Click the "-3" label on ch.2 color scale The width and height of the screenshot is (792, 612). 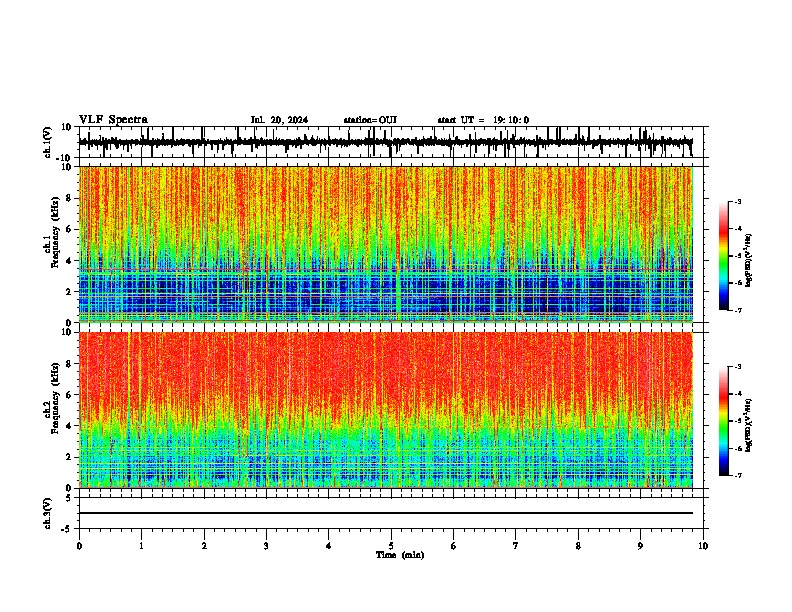(x=737, y=367)
